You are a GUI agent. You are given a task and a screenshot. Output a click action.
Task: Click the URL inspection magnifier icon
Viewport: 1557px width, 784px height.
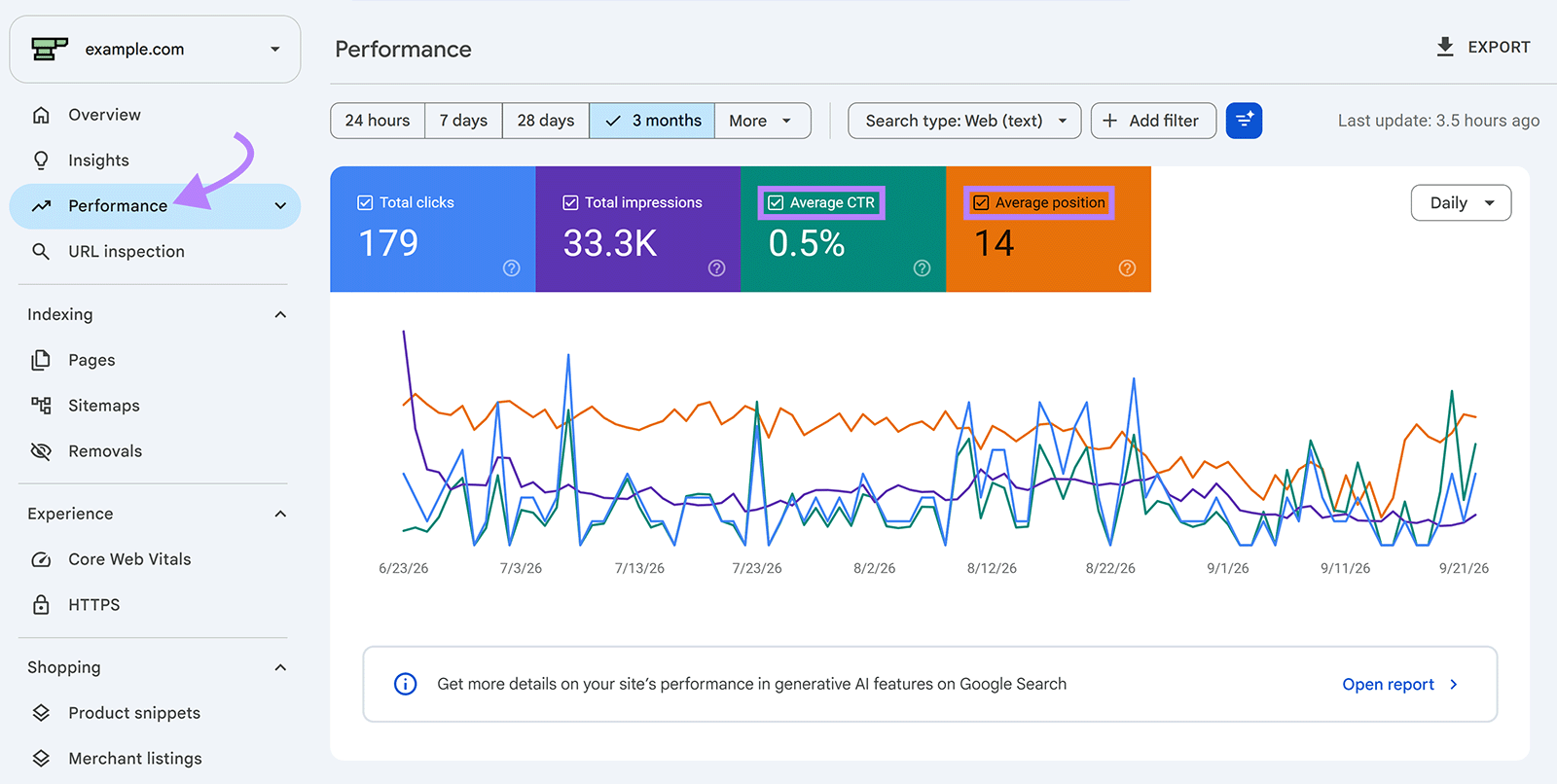(x=41, y=252)
